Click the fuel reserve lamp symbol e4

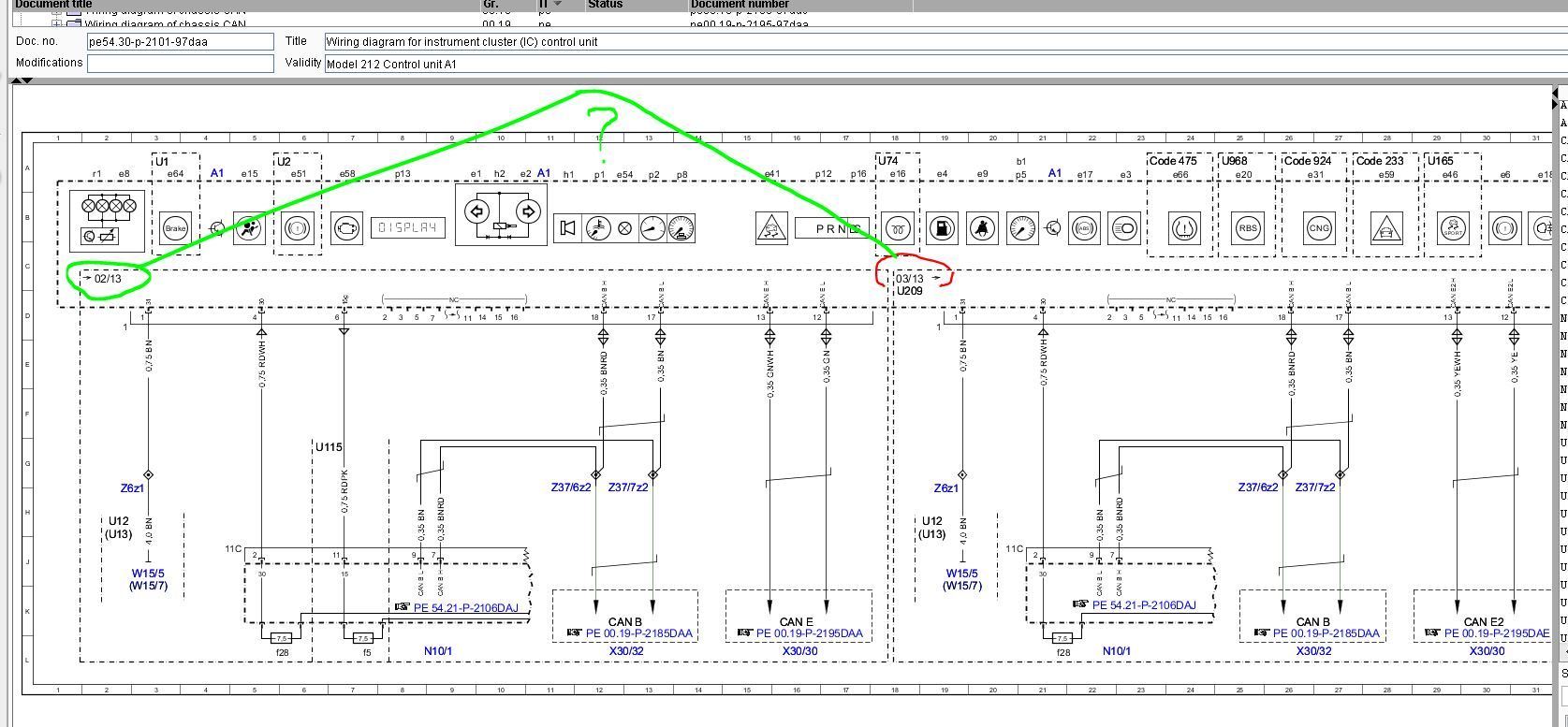pyautogui.click(x=943, y=228)
